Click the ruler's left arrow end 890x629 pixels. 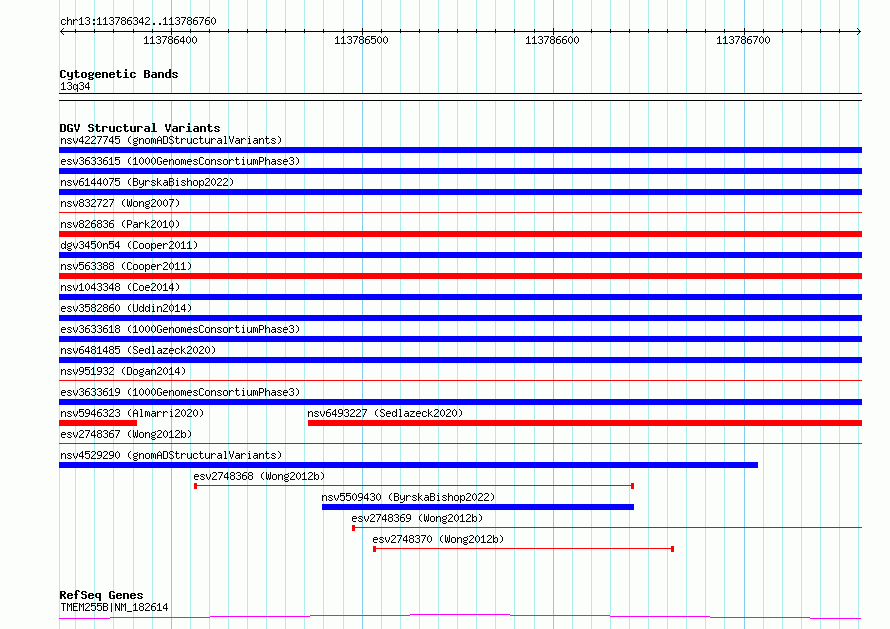tap(62, 32)
